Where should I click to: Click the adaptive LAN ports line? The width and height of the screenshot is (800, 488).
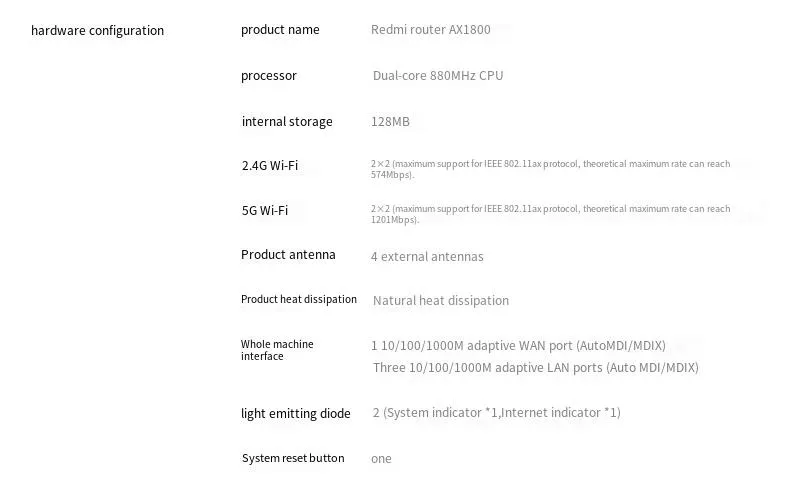click(x=536, y=368)
